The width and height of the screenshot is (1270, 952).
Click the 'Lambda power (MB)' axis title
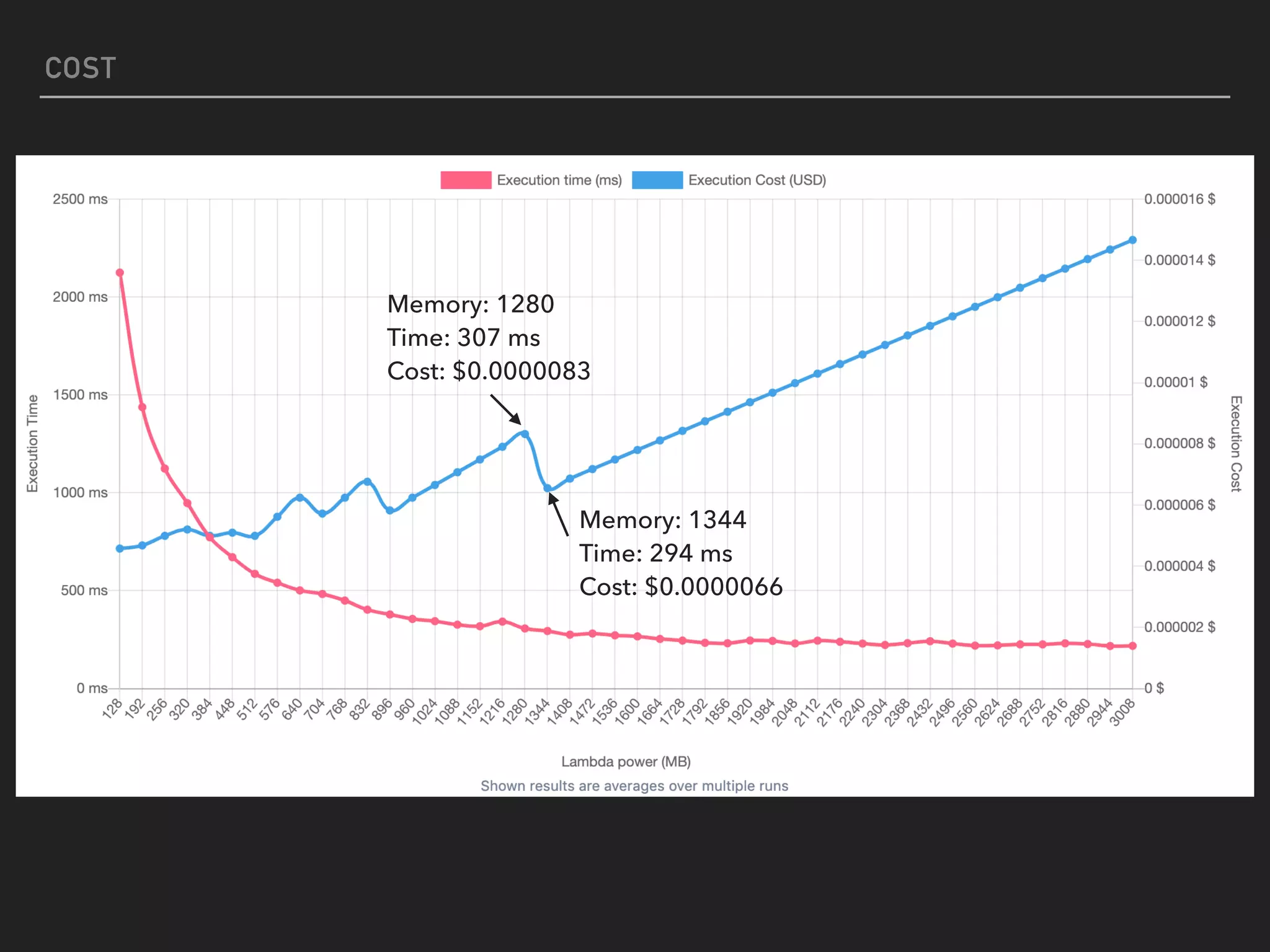(626, 762)
